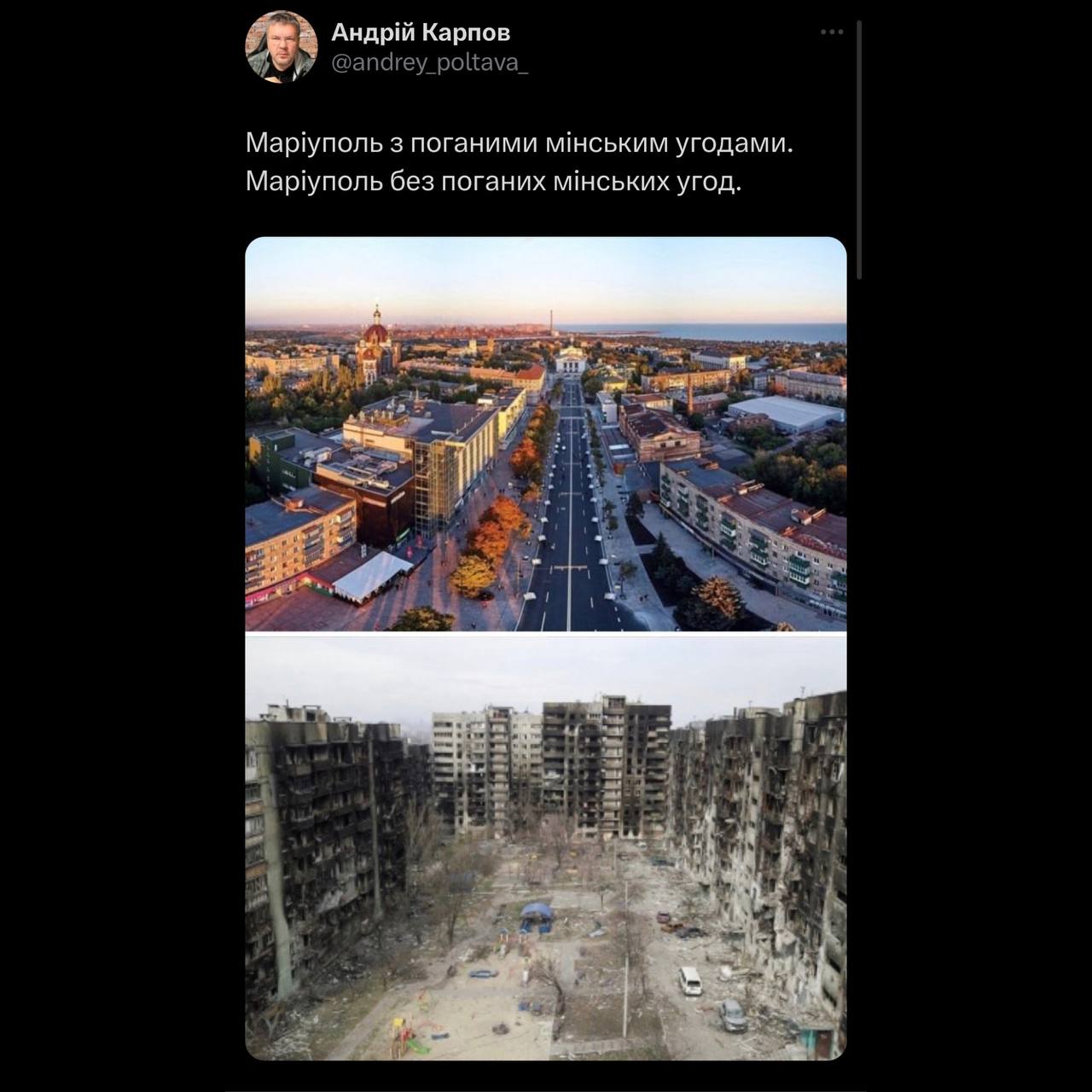Screen dimensions: 1092x1092
Task: Open the @andrey_poltava_ handle link
Action: [429, 64]
